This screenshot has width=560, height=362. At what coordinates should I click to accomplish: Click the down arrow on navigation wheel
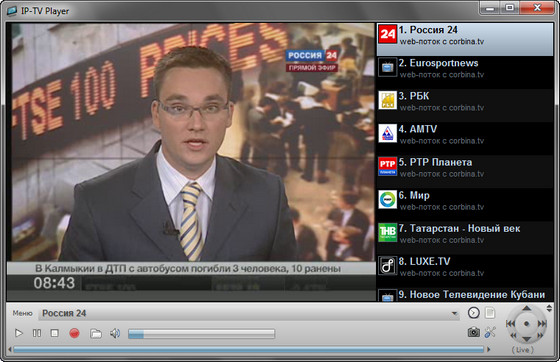tap(526, 339)
